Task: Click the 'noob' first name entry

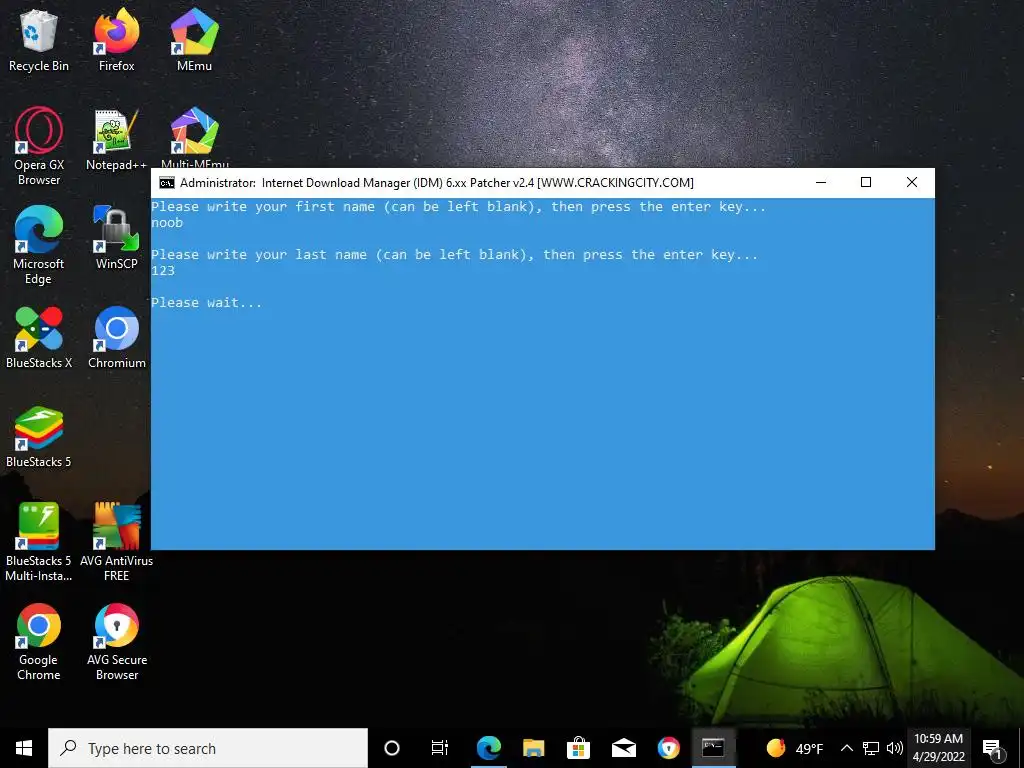Action: click(167, 223)
